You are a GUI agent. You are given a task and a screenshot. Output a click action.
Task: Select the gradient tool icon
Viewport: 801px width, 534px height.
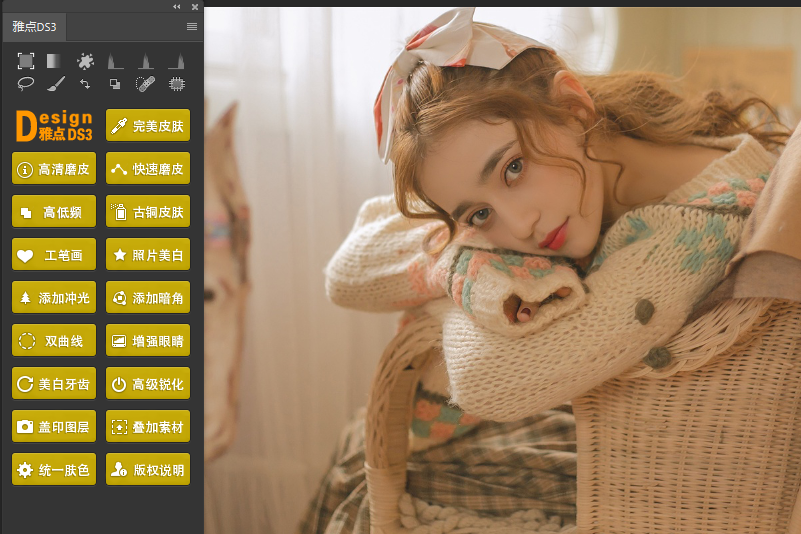(54, 61)
